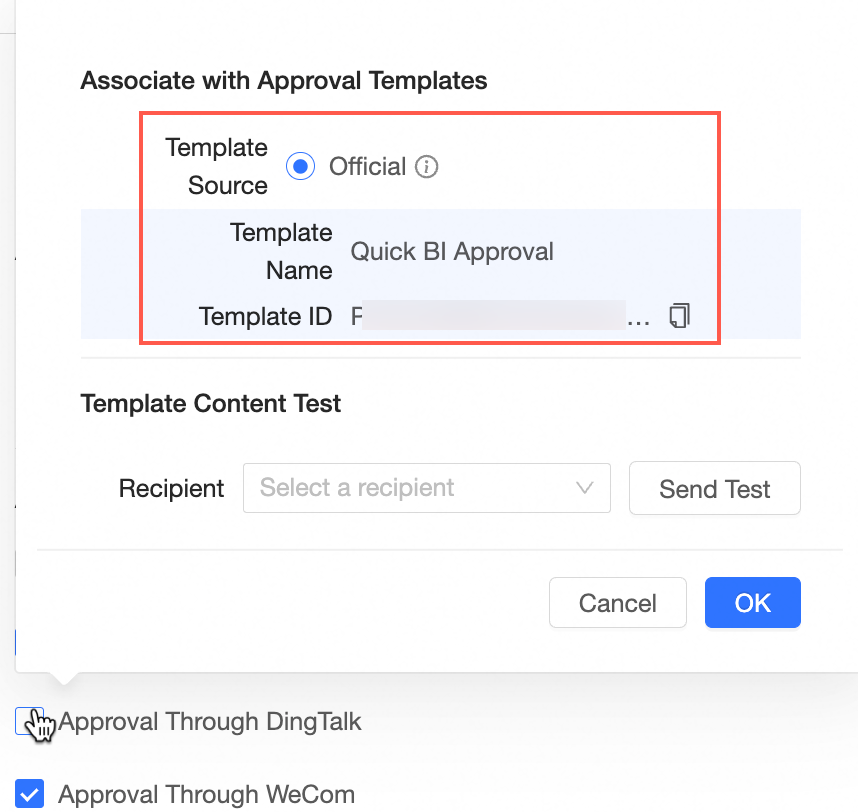Click the Associate with Approval Templates heading
The height and width of the screenshot is (812, 858).
click(x=284, y=81)
